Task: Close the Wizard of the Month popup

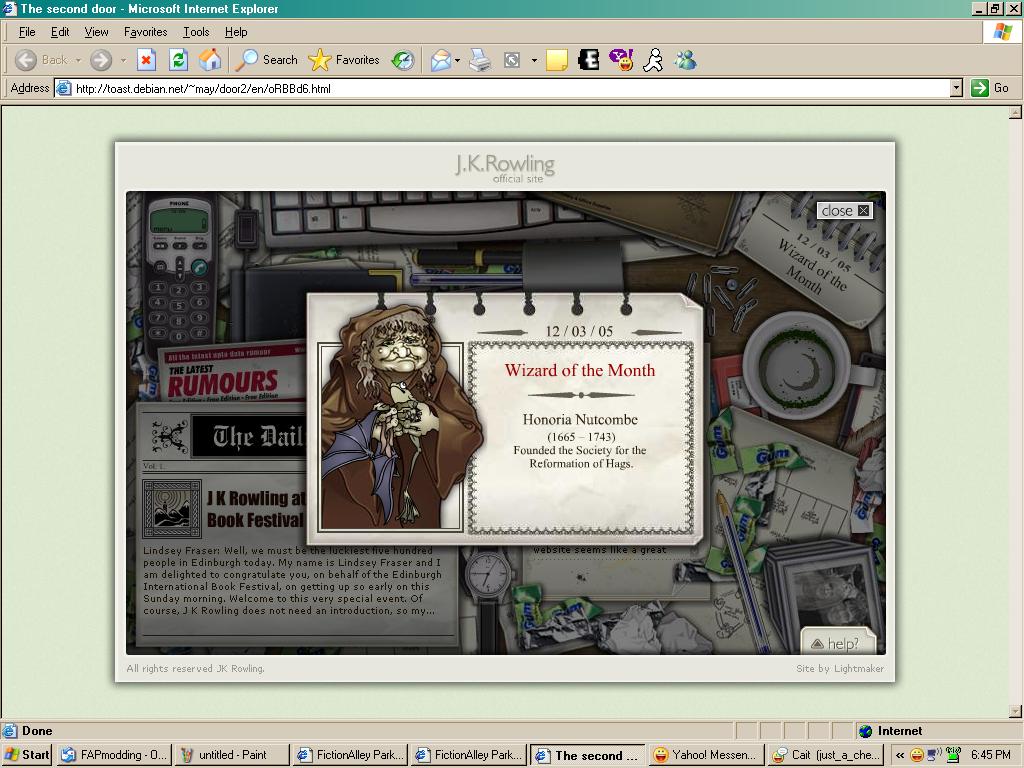Action: tap(845, 210)
